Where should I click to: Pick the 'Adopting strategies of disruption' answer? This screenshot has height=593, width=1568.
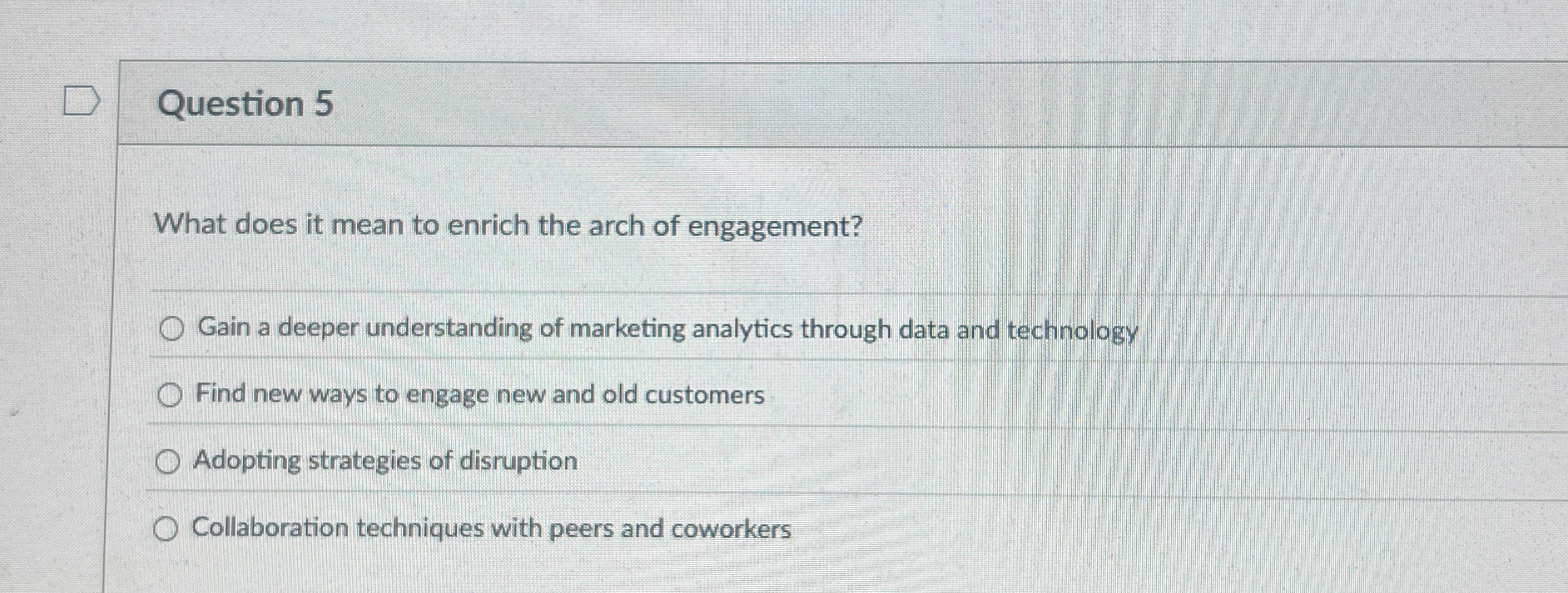pyautogui.click(x=167, y=462)
